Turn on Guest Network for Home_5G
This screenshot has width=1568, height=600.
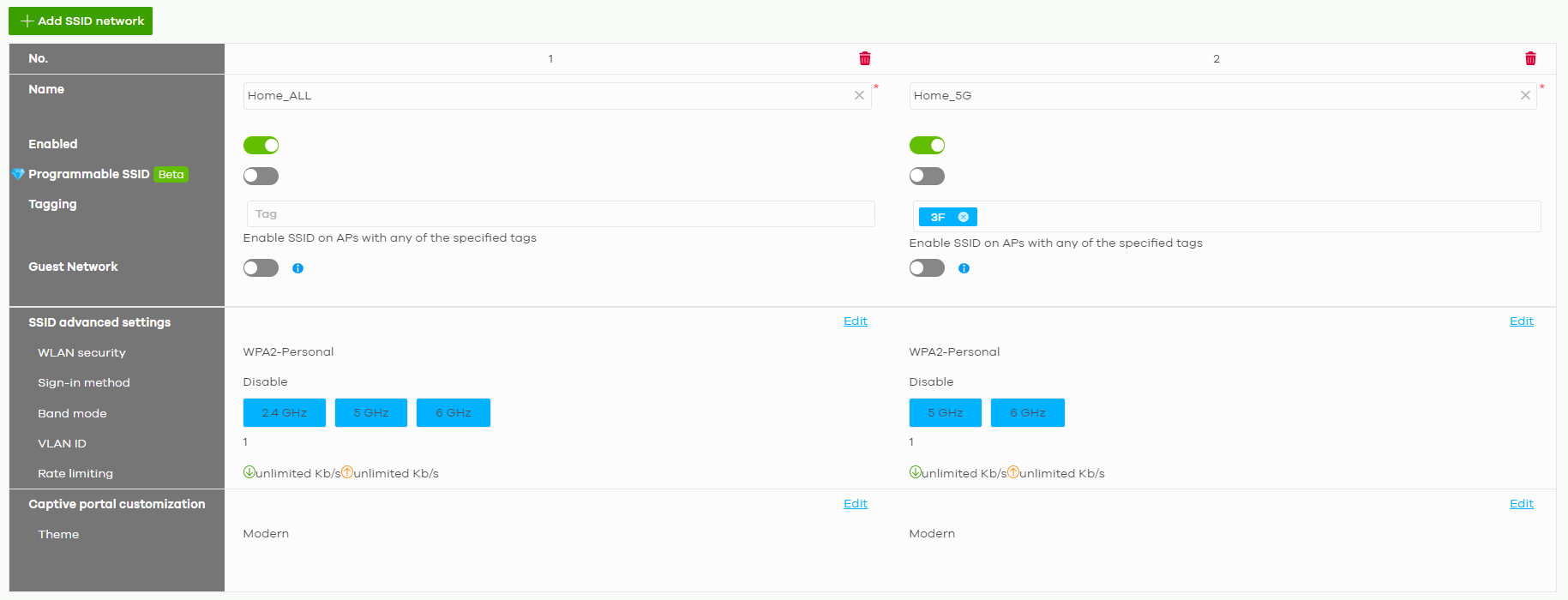[x=927, y=268]
